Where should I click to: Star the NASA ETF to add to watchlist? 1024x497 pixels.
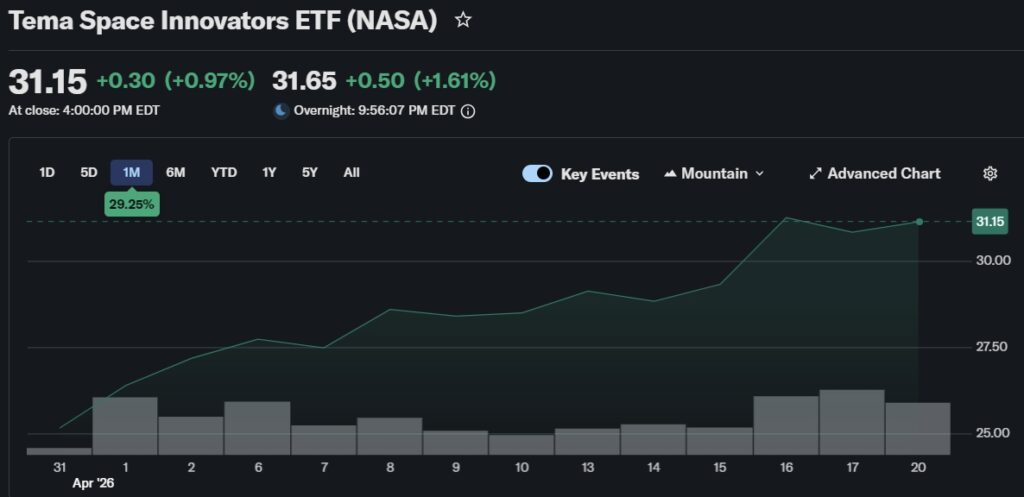click(x=463, y=20)
